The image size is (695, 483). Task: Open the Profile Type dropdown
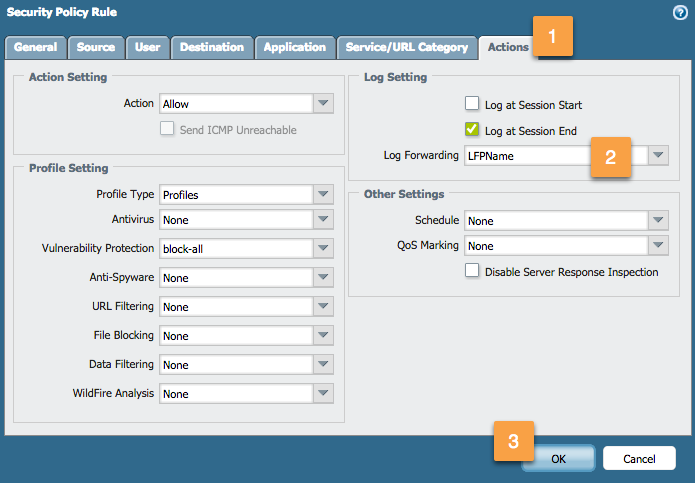[322, 194]
